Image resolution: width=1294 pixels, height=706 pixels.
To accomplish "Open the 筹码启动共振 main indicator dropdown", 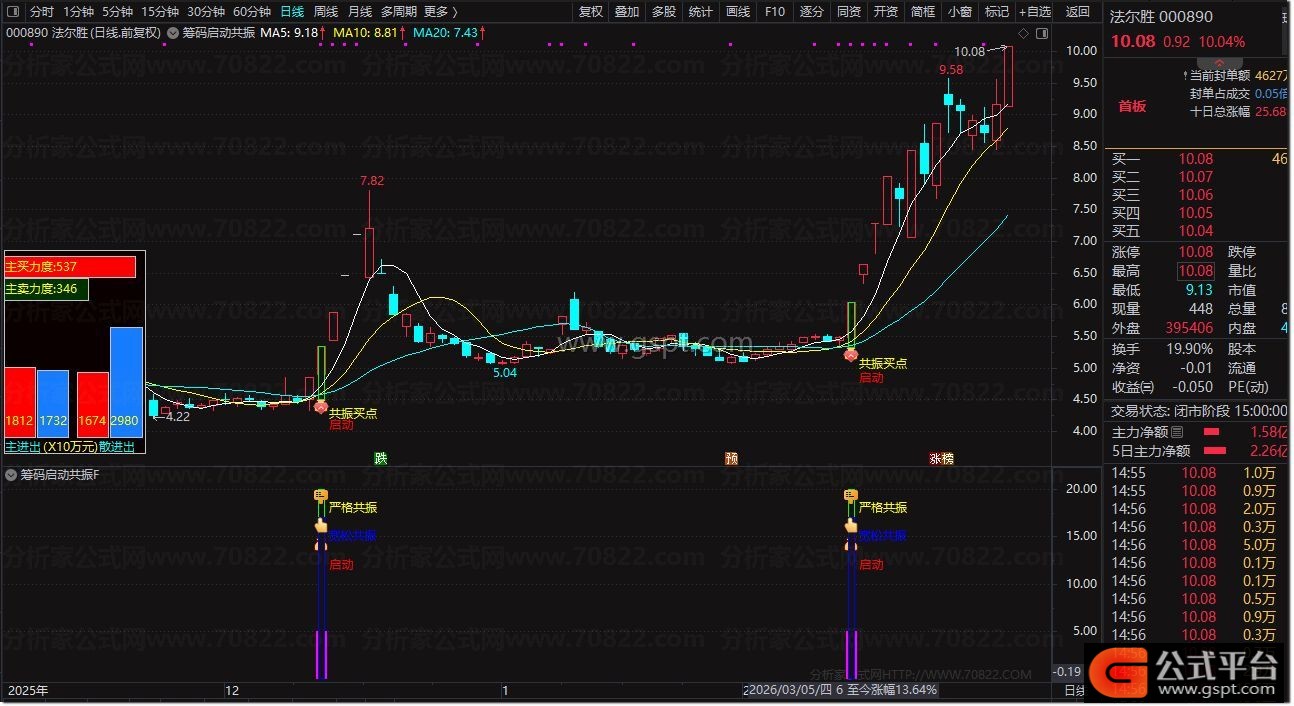I will click(173, 33).
